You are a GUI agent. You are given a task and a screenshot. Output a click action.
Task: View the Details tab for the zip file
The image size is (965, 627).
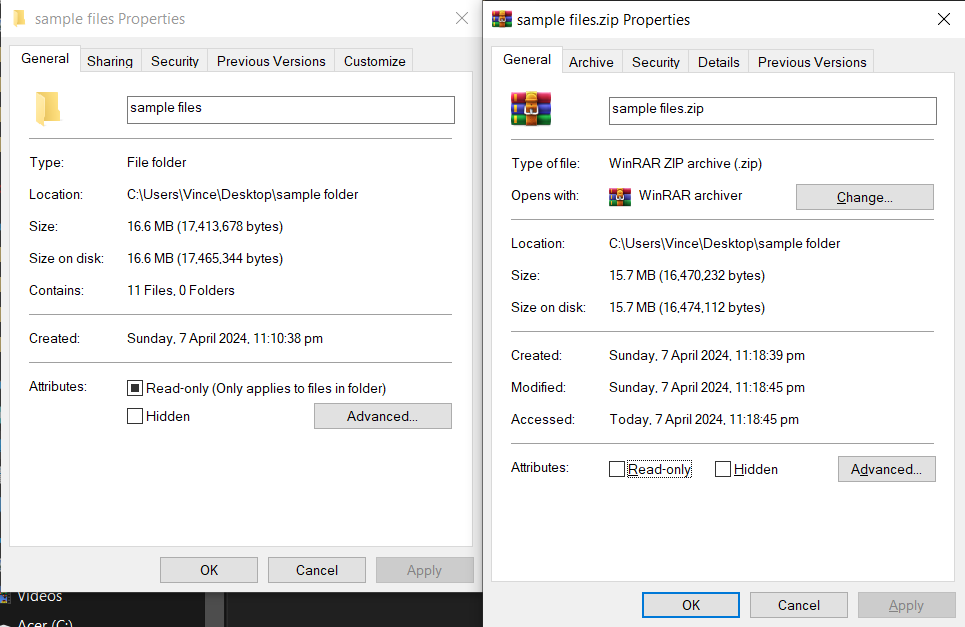(718, 62)
